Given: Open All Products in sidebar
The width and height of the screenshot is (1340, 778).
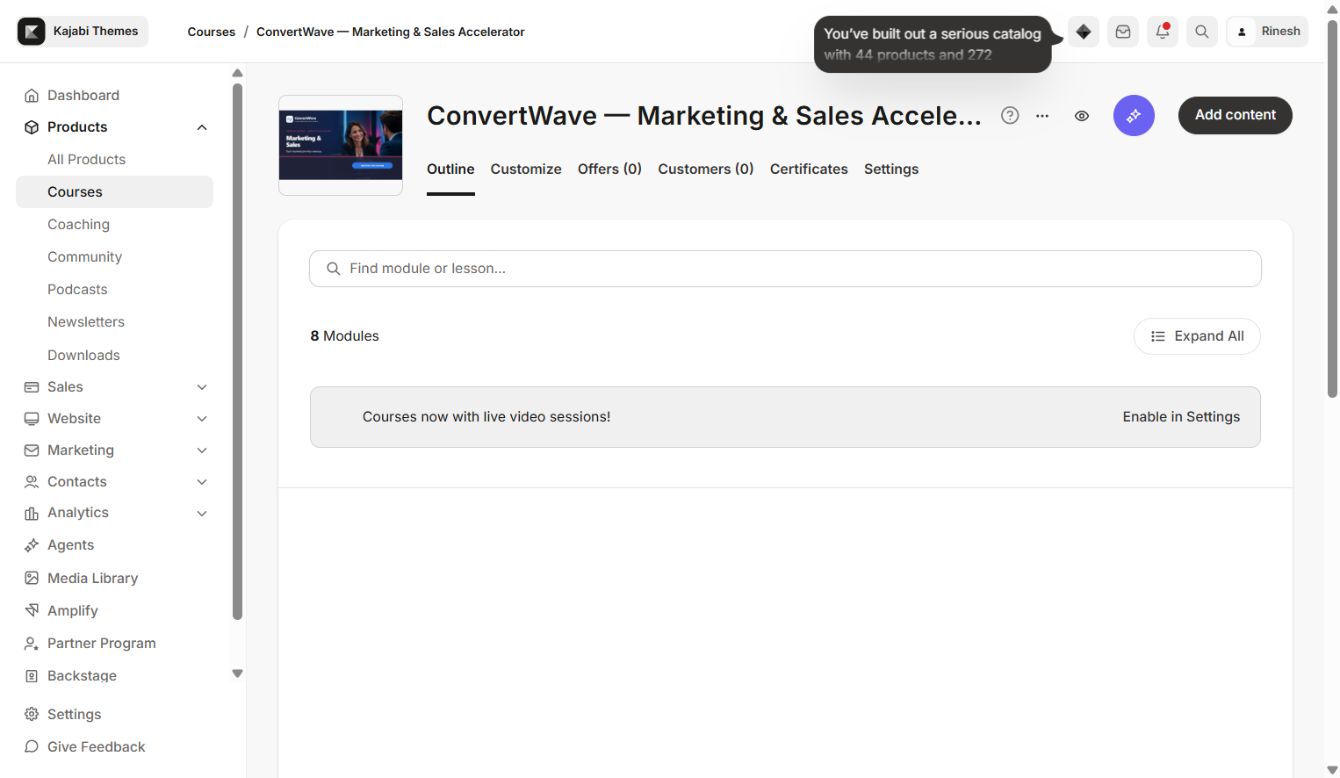Looking at the screenshot, I should click(86, 159).
